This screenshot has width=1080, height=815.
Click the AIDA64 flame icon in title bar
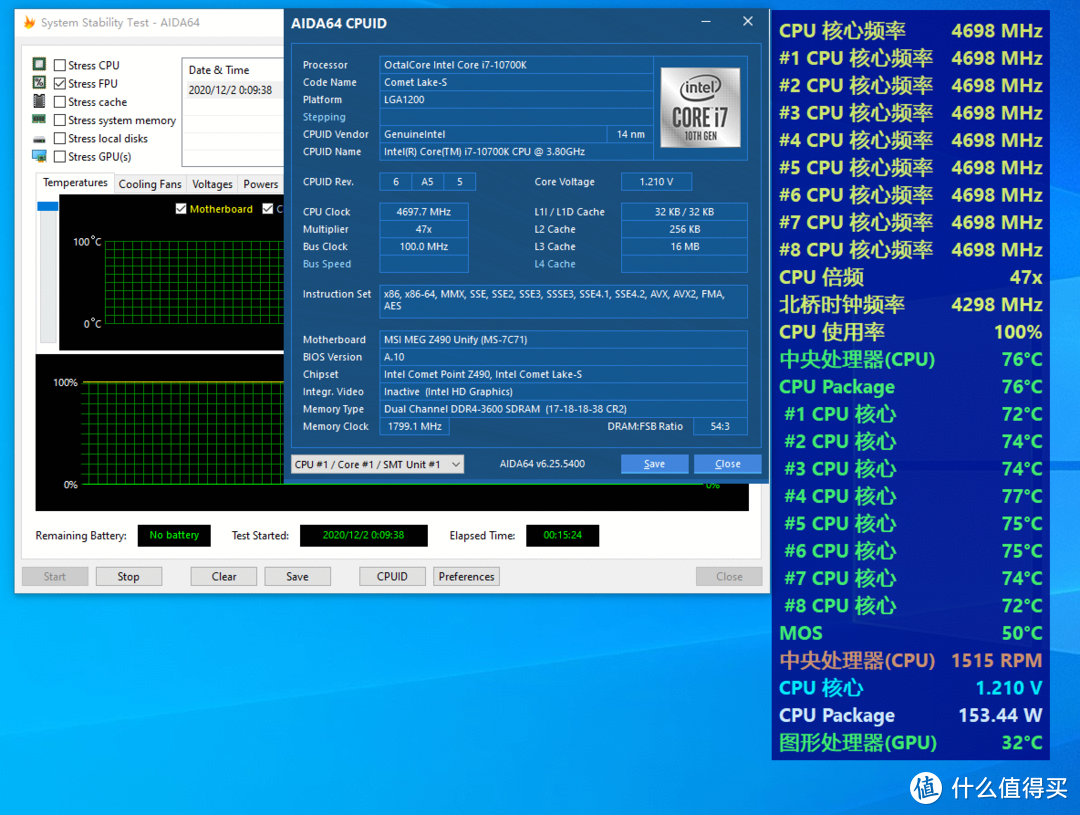30,23
